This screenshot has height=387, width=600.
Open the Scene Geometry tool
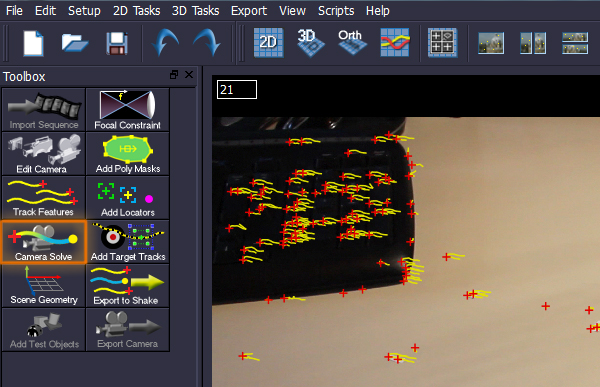click(43, 286)
